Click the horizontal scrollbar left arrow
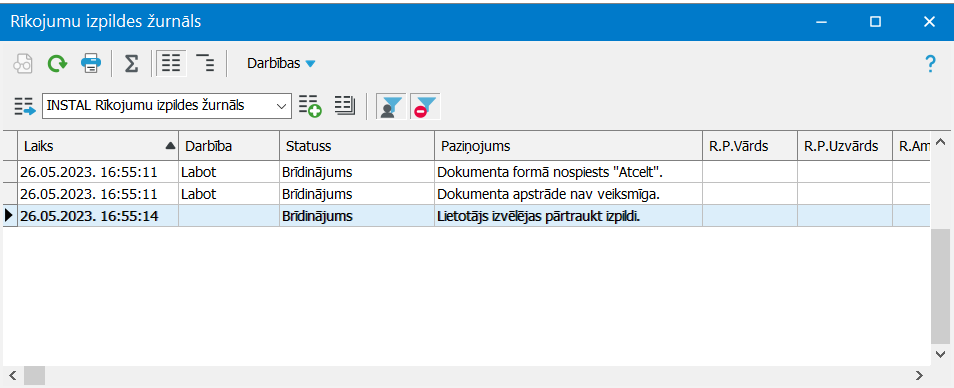 pyautogui.click(x=12, y=375)
